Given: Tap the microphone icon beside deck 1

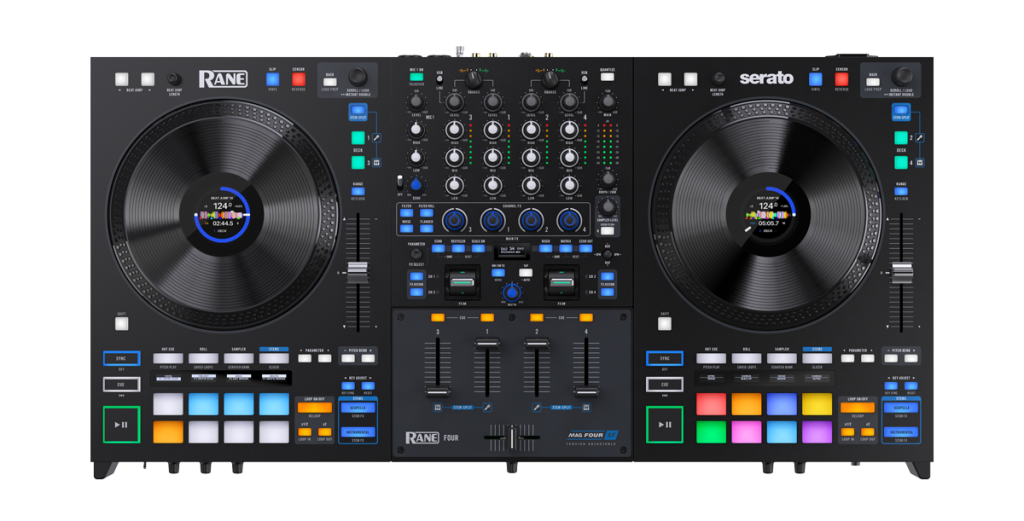Looking at the screenshot, I should click(x=374, y=138).
